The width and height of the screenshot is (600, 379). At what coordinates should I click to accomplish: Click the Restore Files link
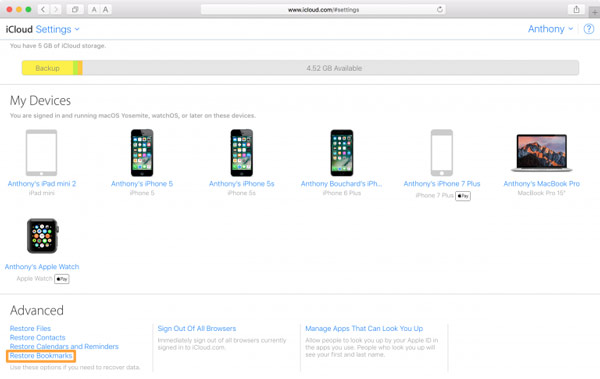coord(30,328)
